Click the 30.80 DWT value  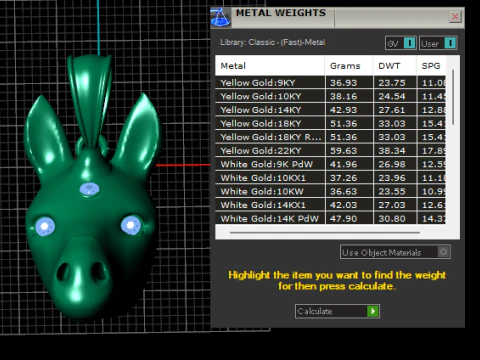(x=392, y=219)
